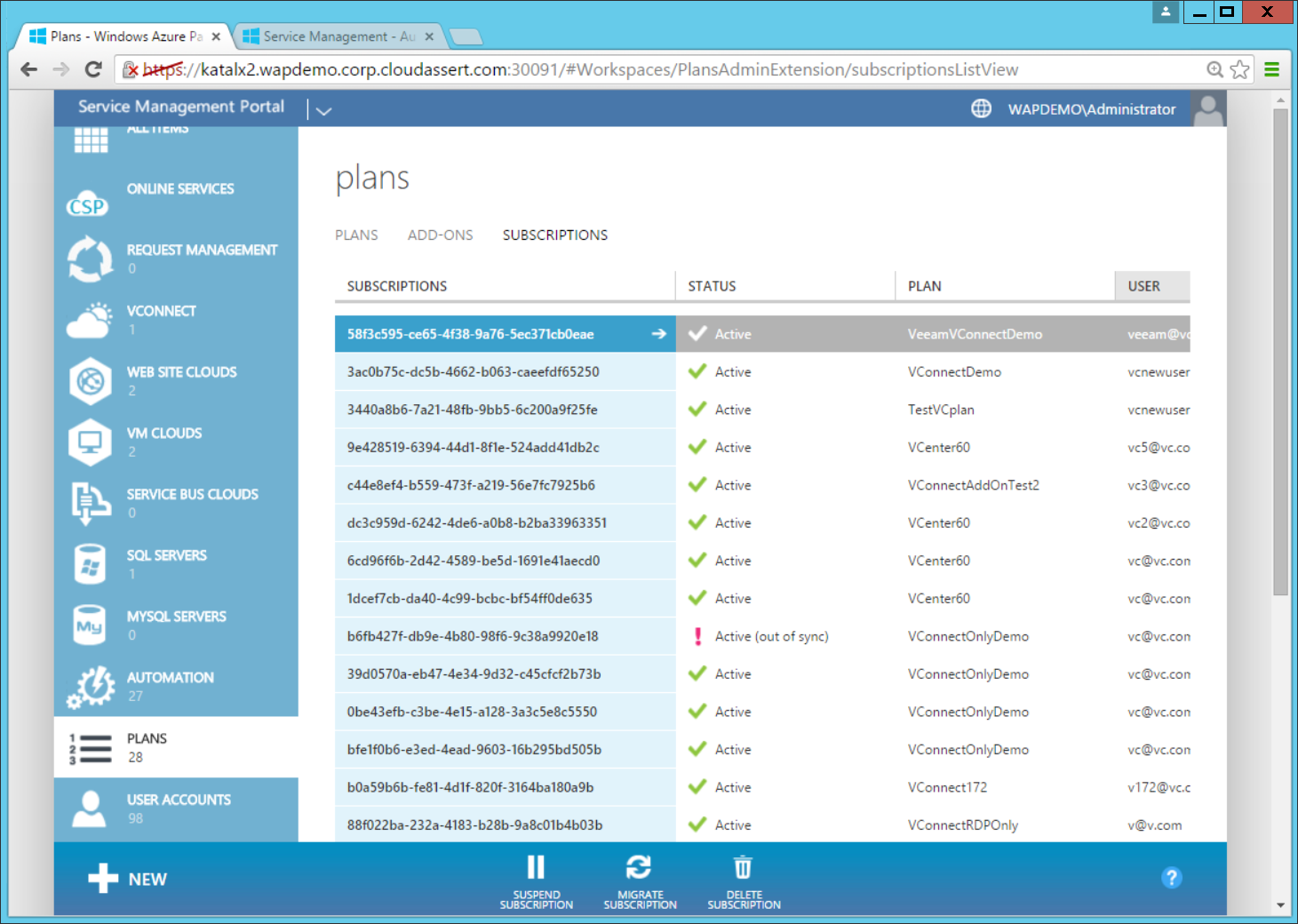Open the help question mark icon
Image resolution: width=1298 pixels, height=924 pixels.
pyautogui.click(x=1171, y=878)
